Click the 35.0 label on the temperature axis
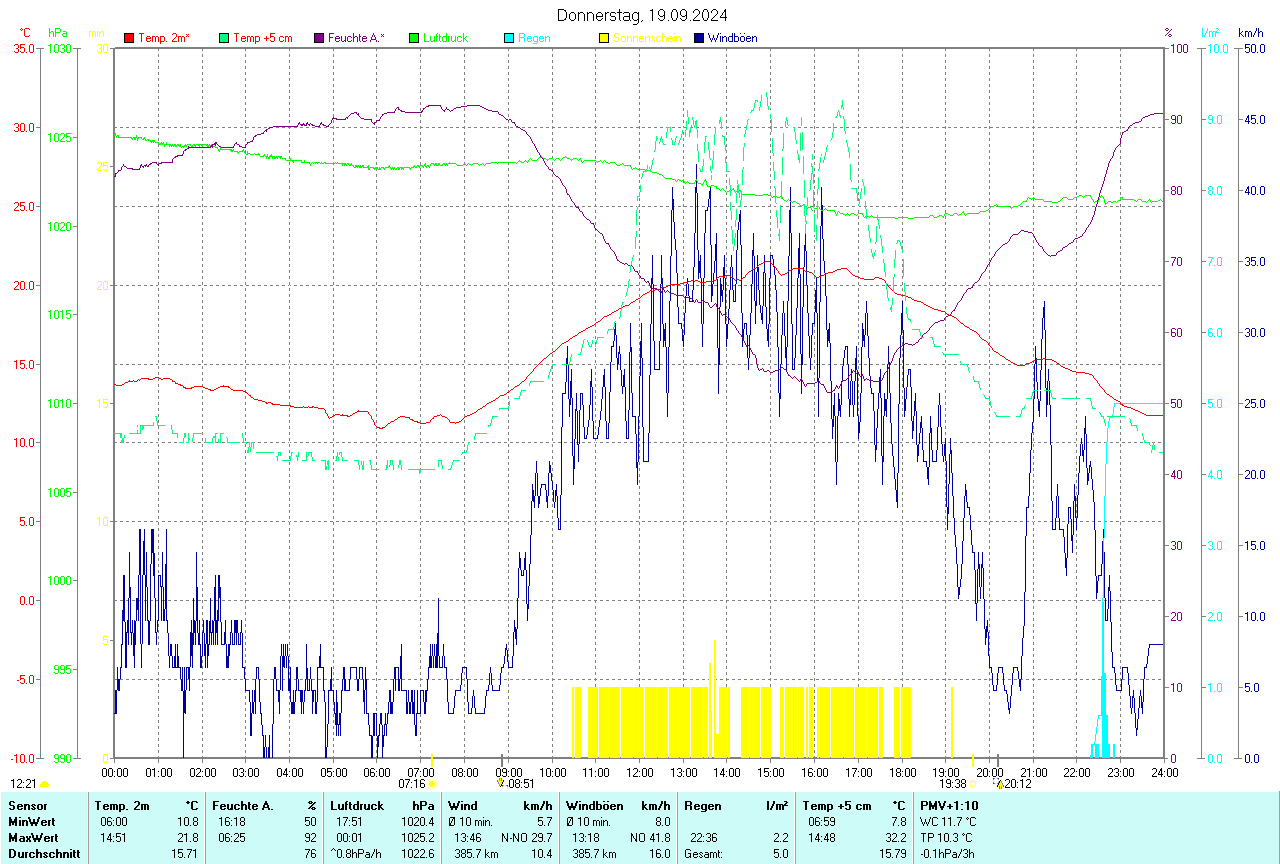 [x=23, y=48]
